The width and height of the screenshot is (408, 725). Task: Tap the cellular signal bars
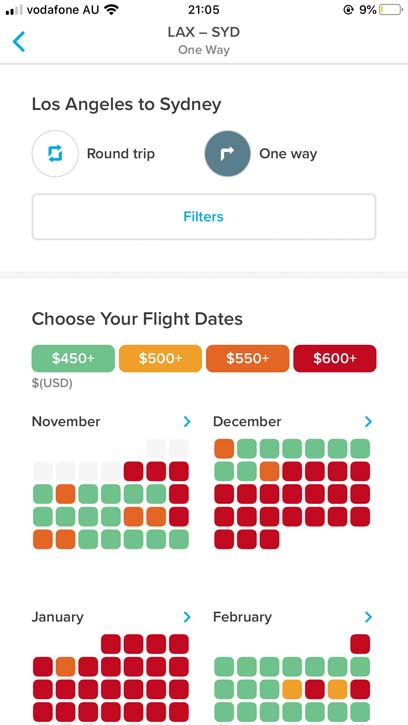point(14,10)
